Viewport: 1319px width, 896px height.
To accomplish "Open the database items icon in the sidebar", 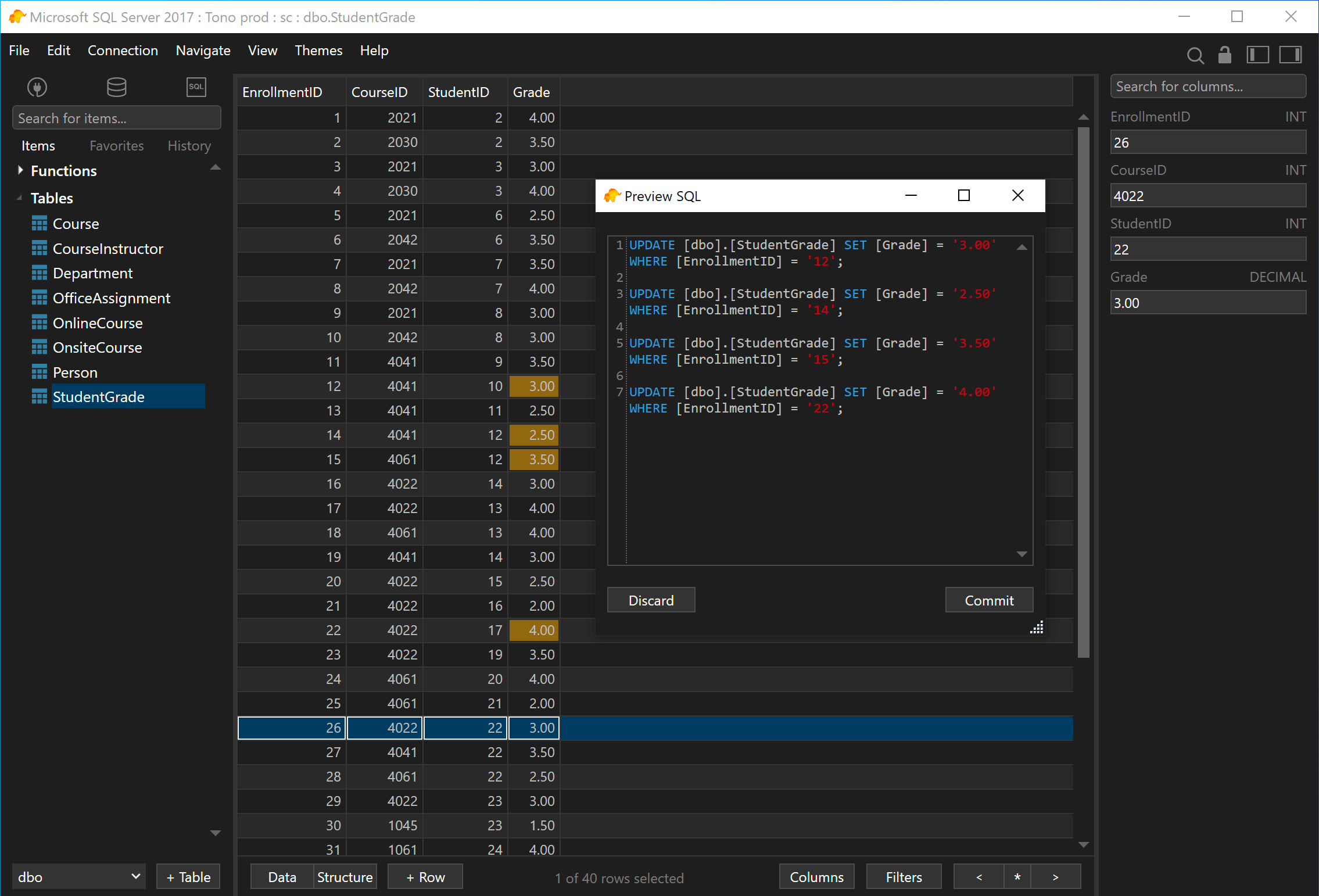I will coord(116,87).
